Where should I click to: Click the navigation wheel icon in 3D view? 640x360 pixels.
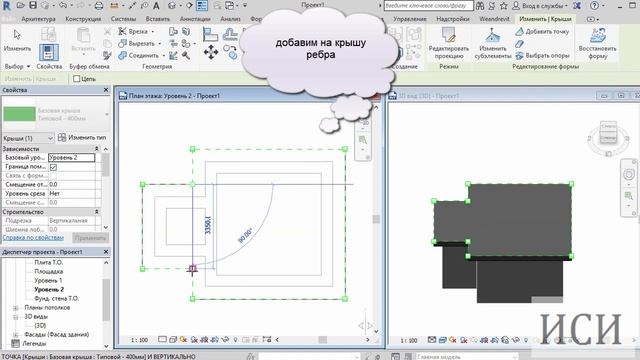coord(629,174)
